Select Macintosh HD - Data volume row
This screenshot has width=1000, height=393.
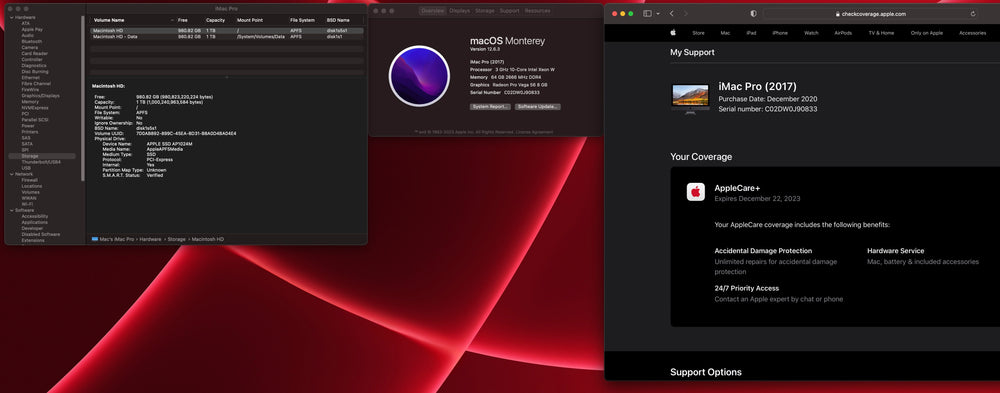click(x=227, y=37)
